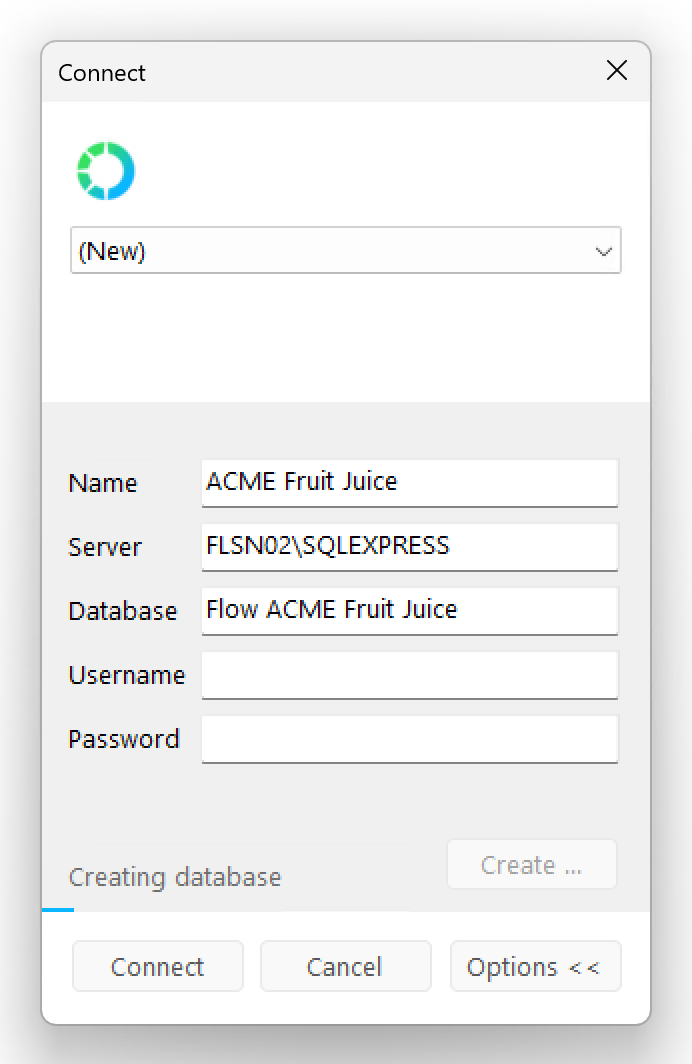Click the Server field with FLSN02\SQLEXPRESS

tap(410, 547)
